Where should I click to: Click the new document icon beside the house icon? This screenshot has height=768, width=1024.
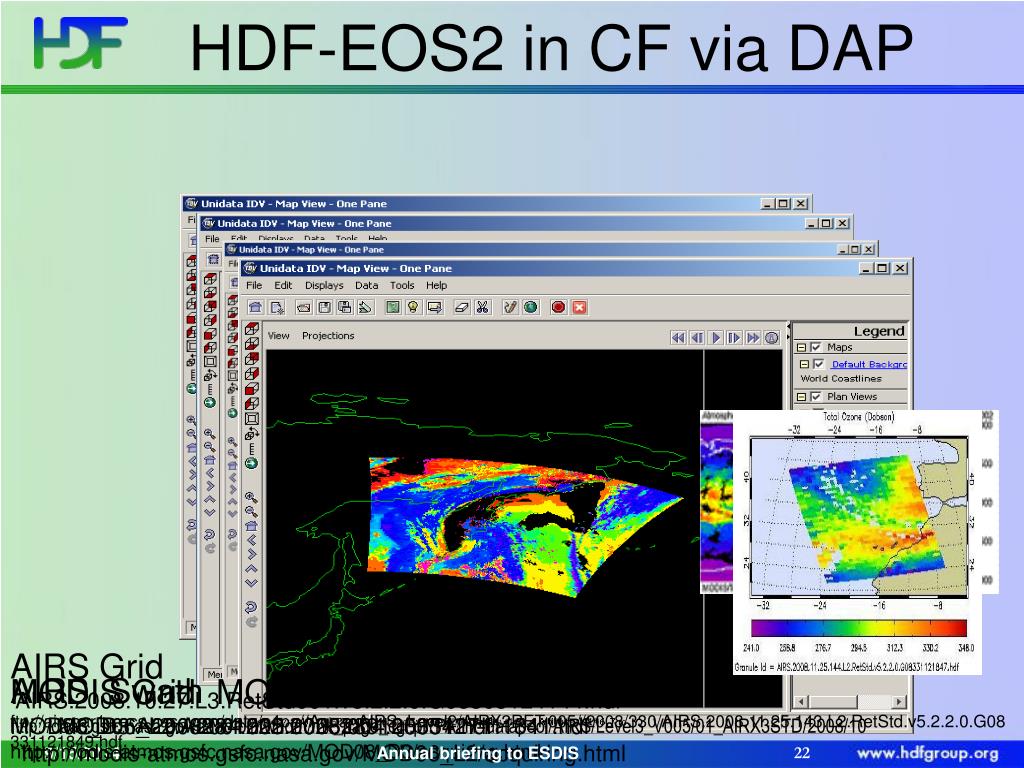278,307
